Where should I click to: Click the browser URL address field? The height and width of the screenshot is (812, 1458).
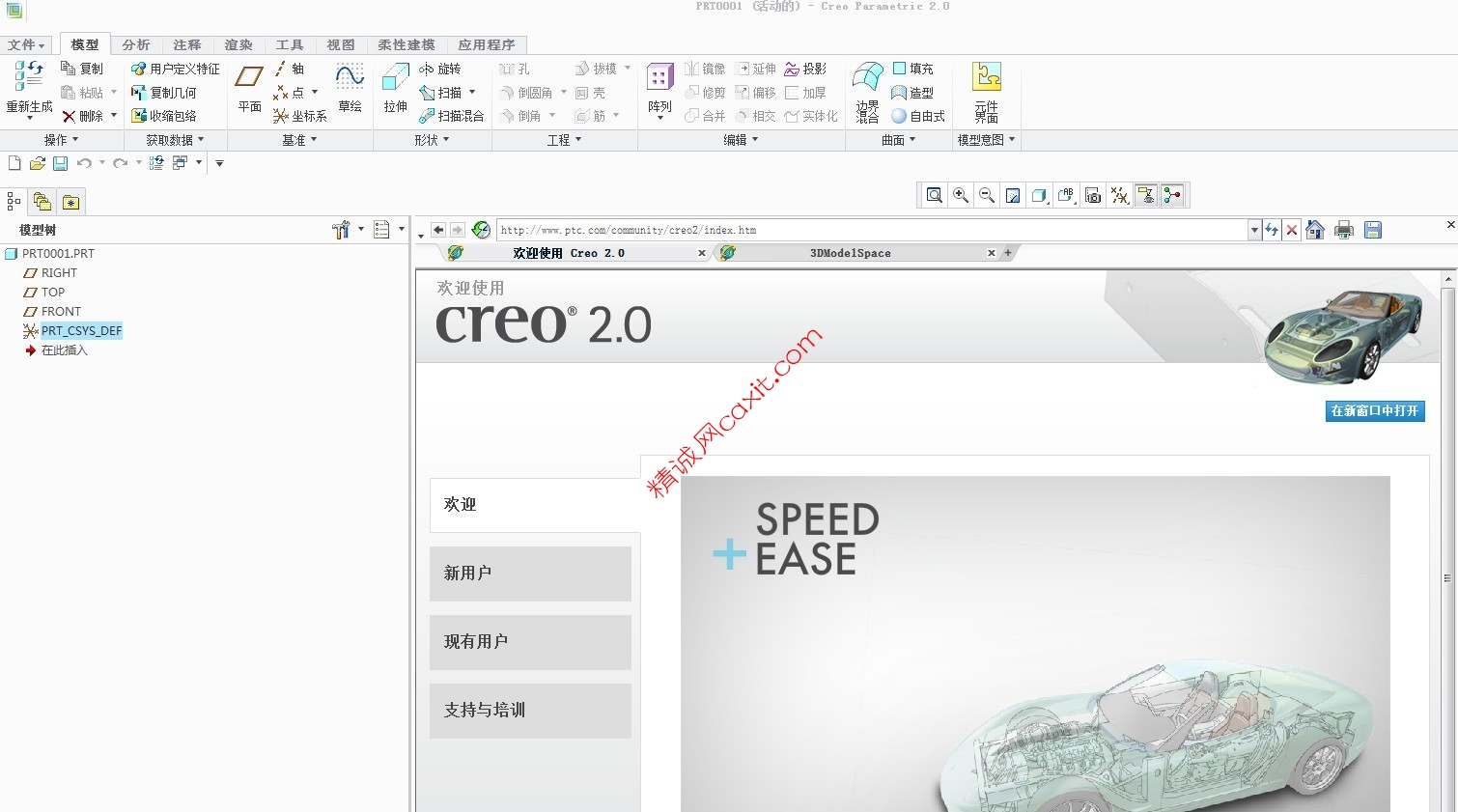point(872,230)
